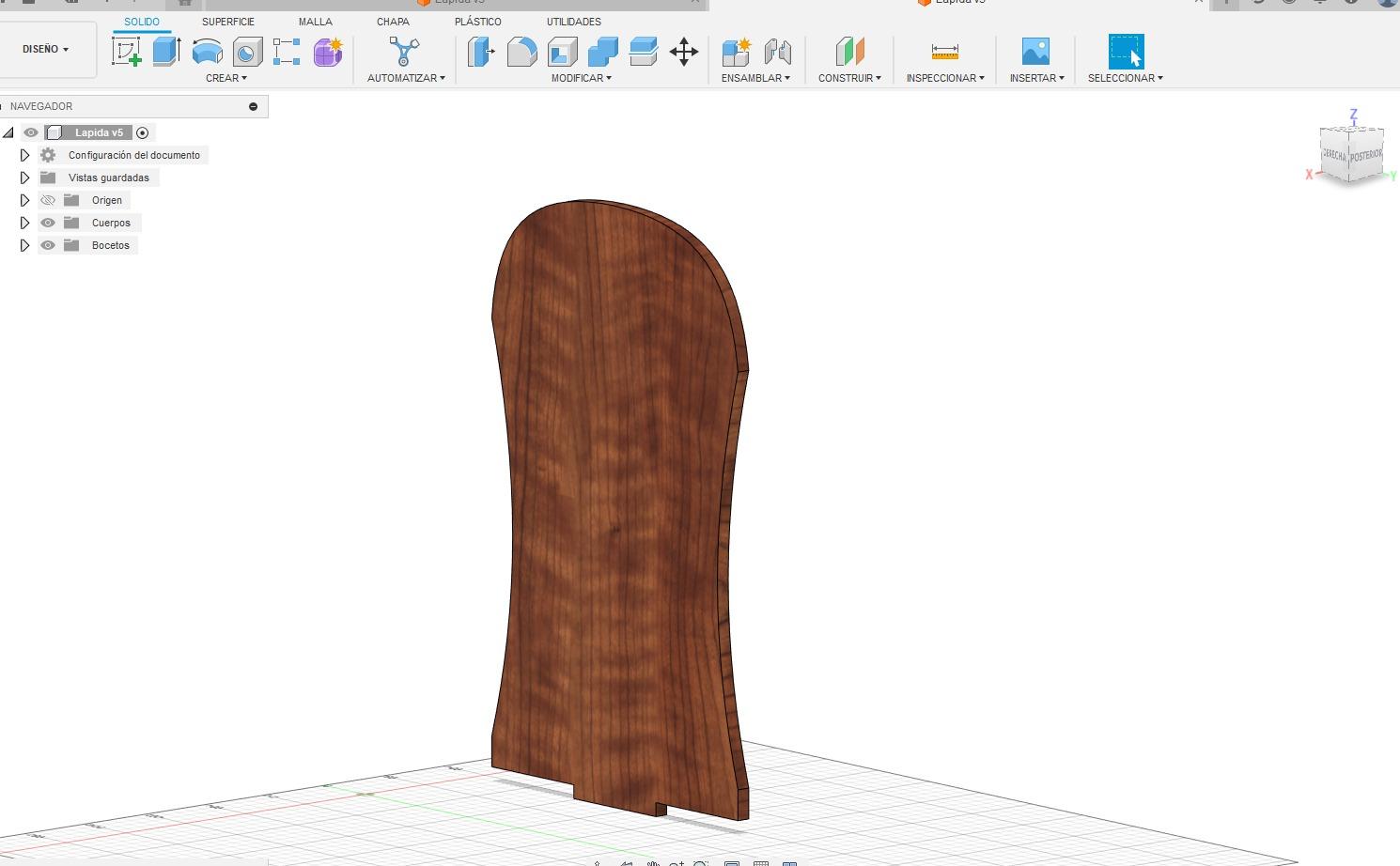Switch to the MALLA tab
The height and width of the screenshot is (866, 1400).
click(x=316, y=22)
